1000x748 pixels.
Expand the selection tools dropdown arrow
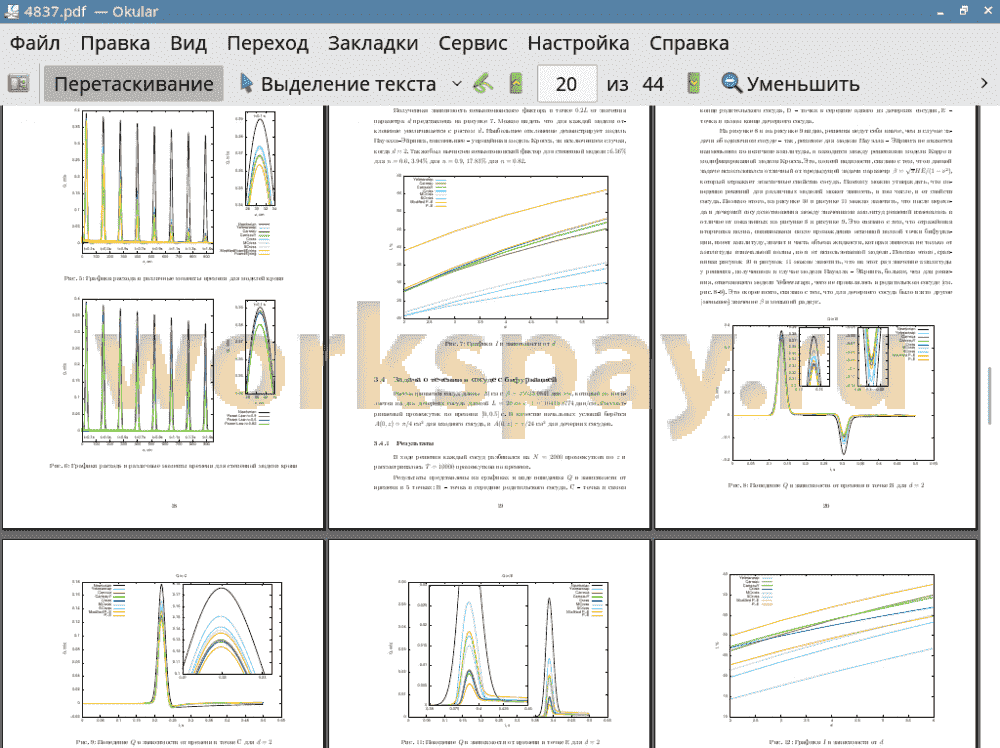pos(457,84)
